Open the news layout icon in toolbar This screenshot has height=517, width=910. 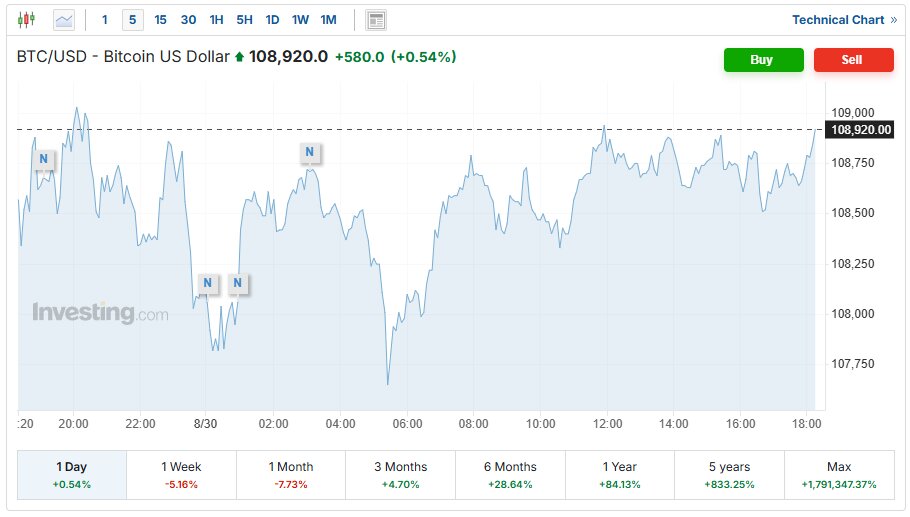click(x=376, y=20)
